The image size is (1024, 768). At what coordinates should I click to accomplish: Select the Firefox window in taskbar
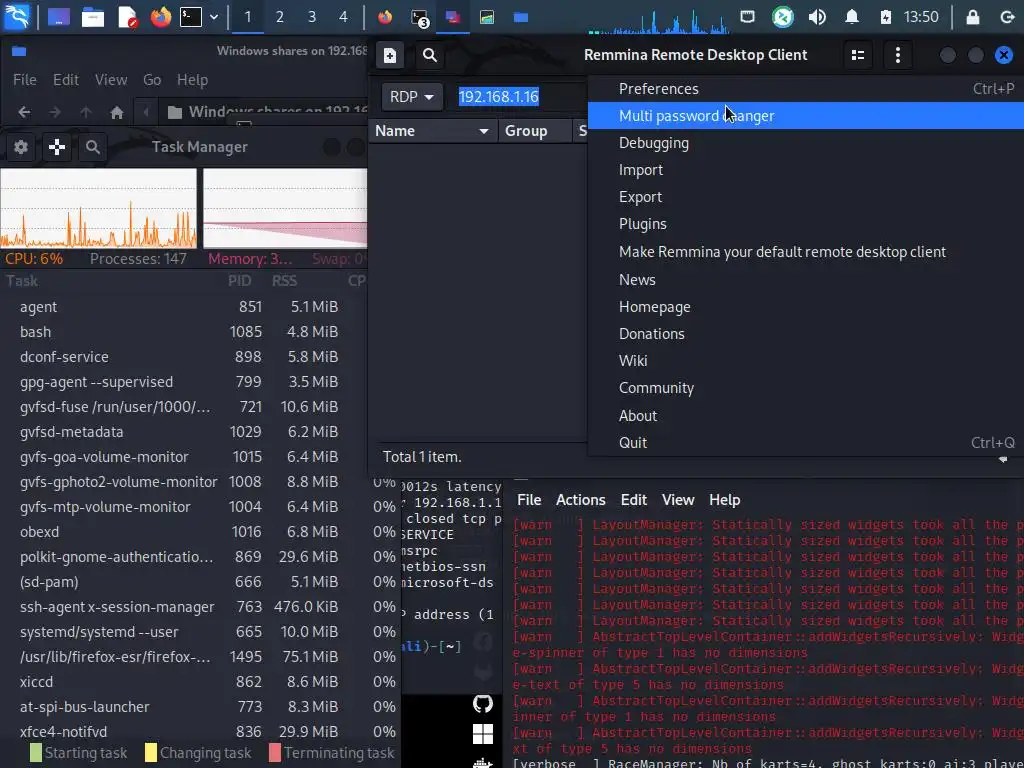(385, 17)
